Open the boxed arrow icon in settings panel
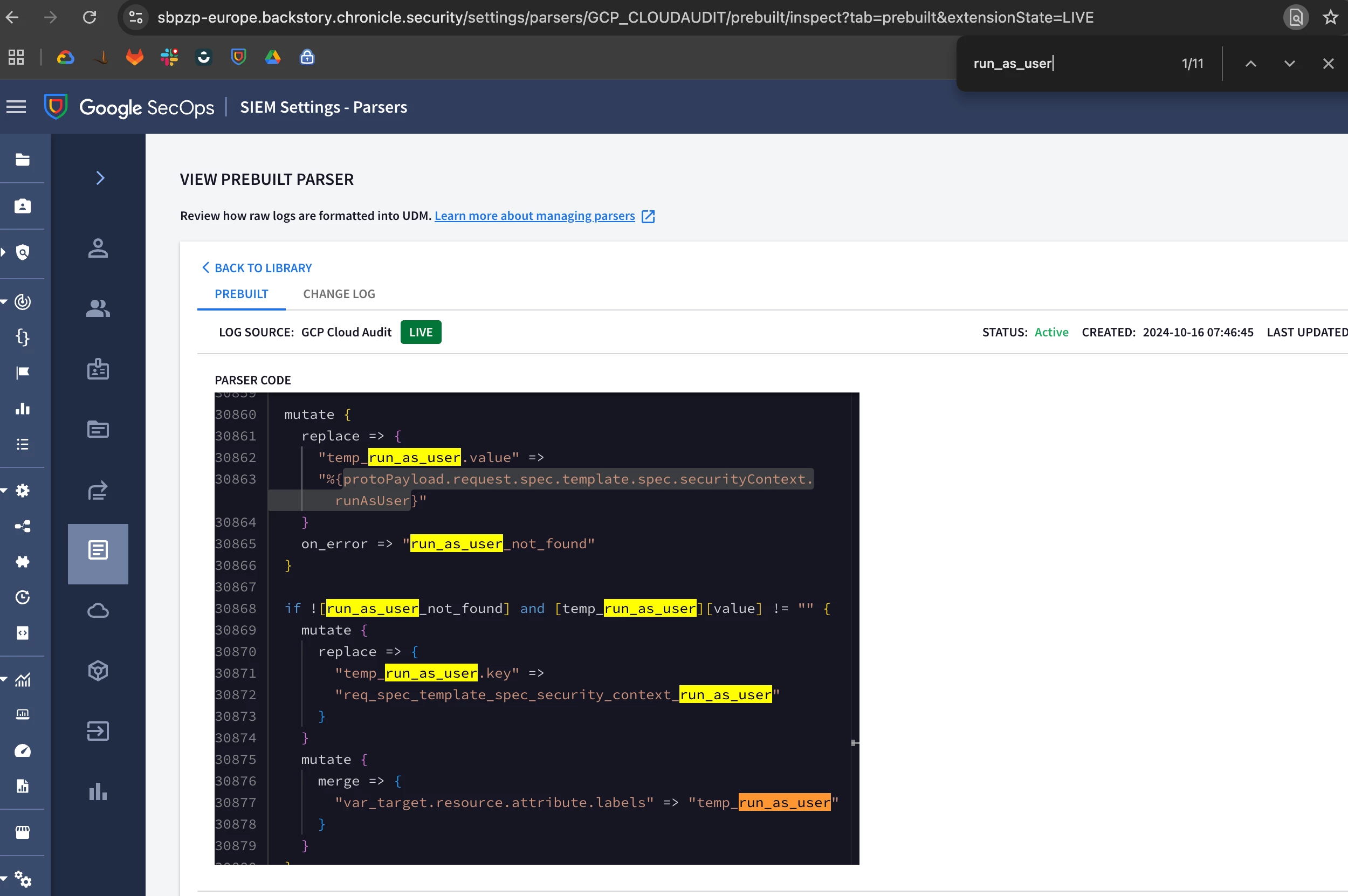 point(98,732)
